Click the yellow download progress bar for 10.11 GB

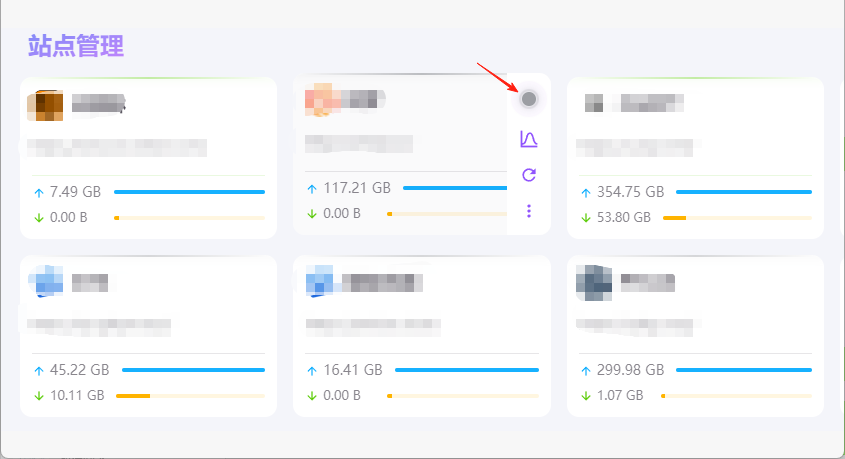click(190, 396)
